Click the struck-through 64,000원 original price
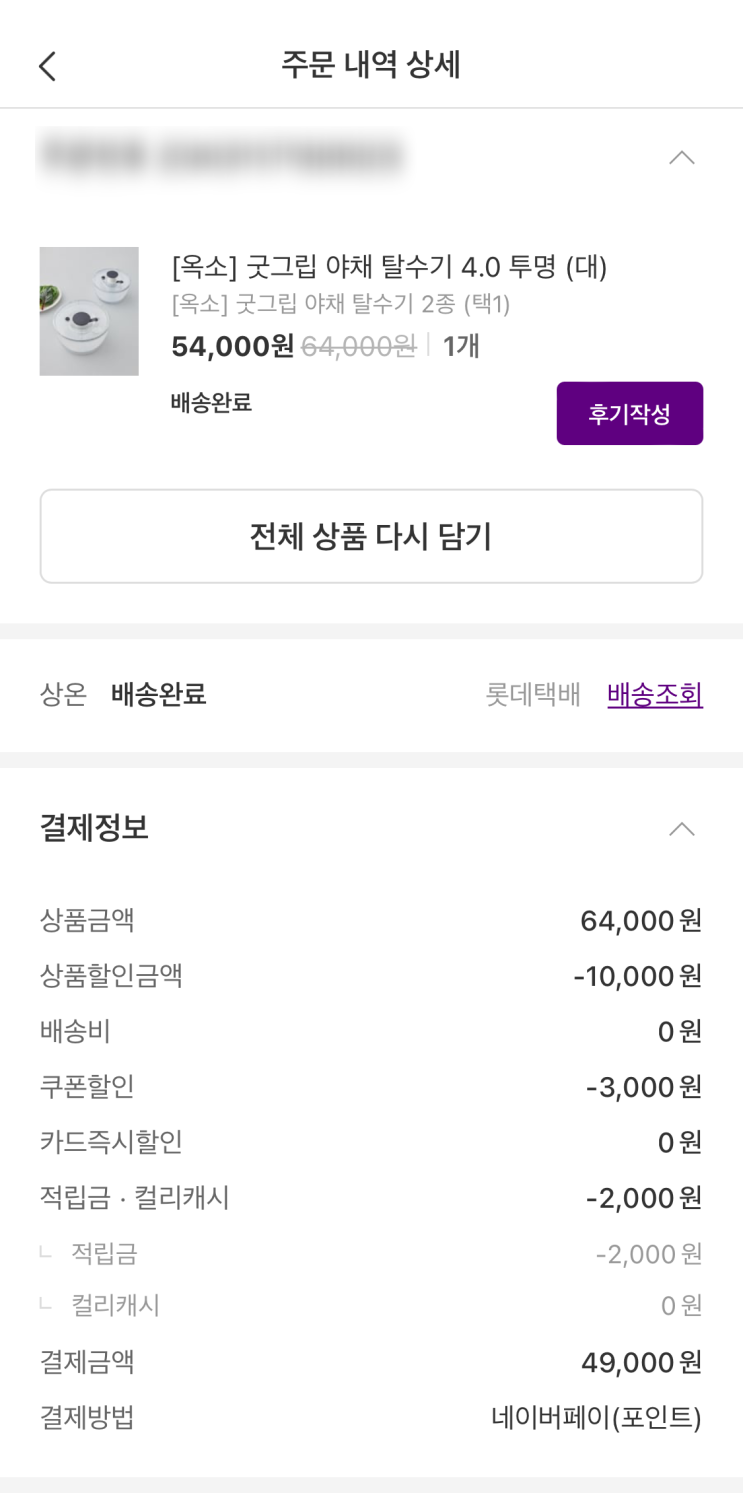The image size is (743, 1497). pyautogui.click(x=358, y=346)
